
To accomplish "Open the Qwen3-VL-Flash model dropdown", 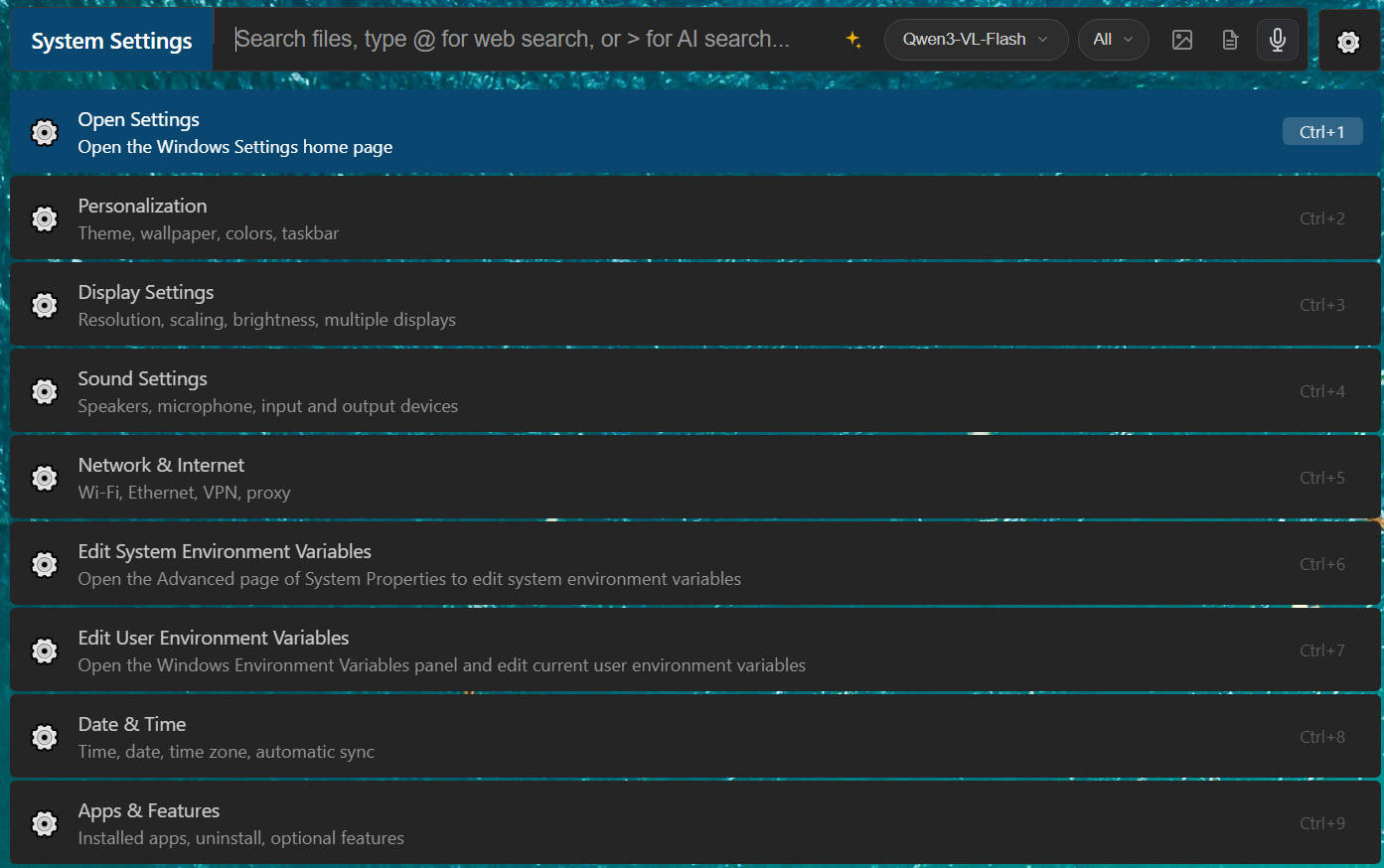I will pos(976,40).
